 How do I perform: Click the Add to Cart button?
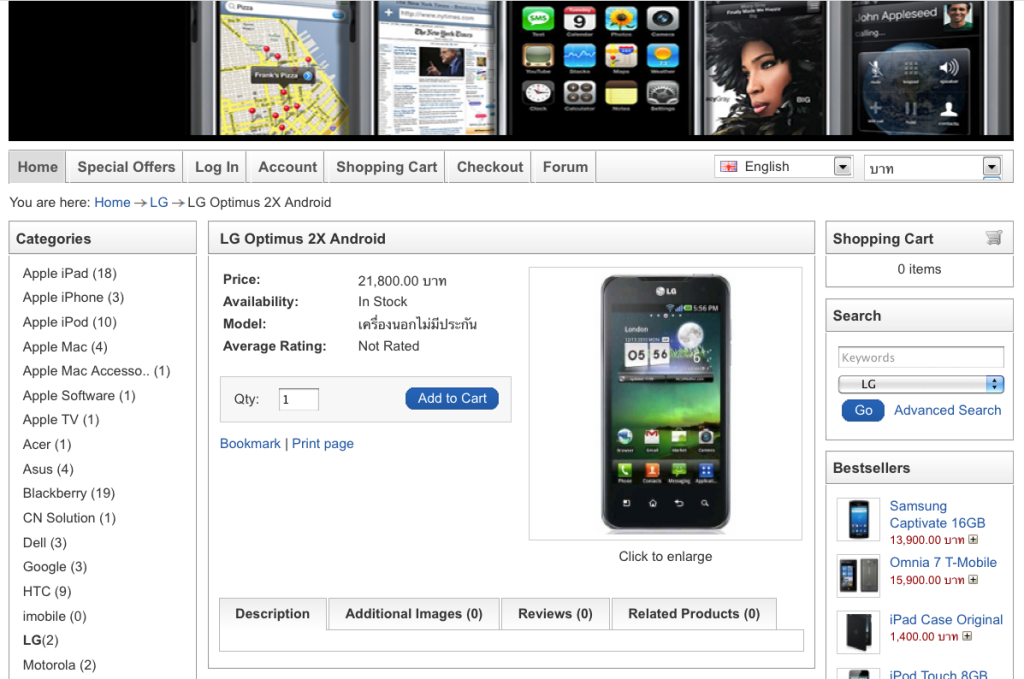tap(452, 398)
